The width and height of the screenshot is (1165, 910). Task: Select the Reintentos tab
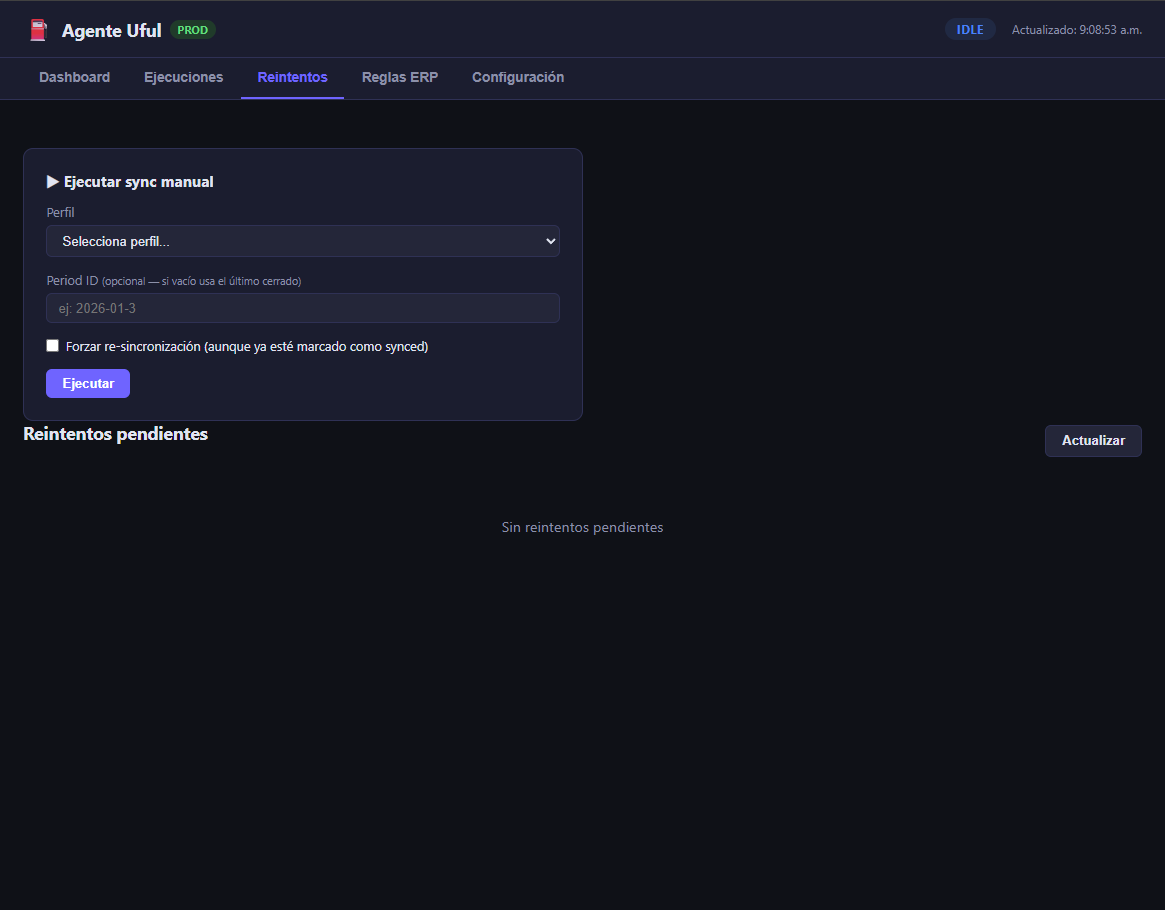point(292,78)
